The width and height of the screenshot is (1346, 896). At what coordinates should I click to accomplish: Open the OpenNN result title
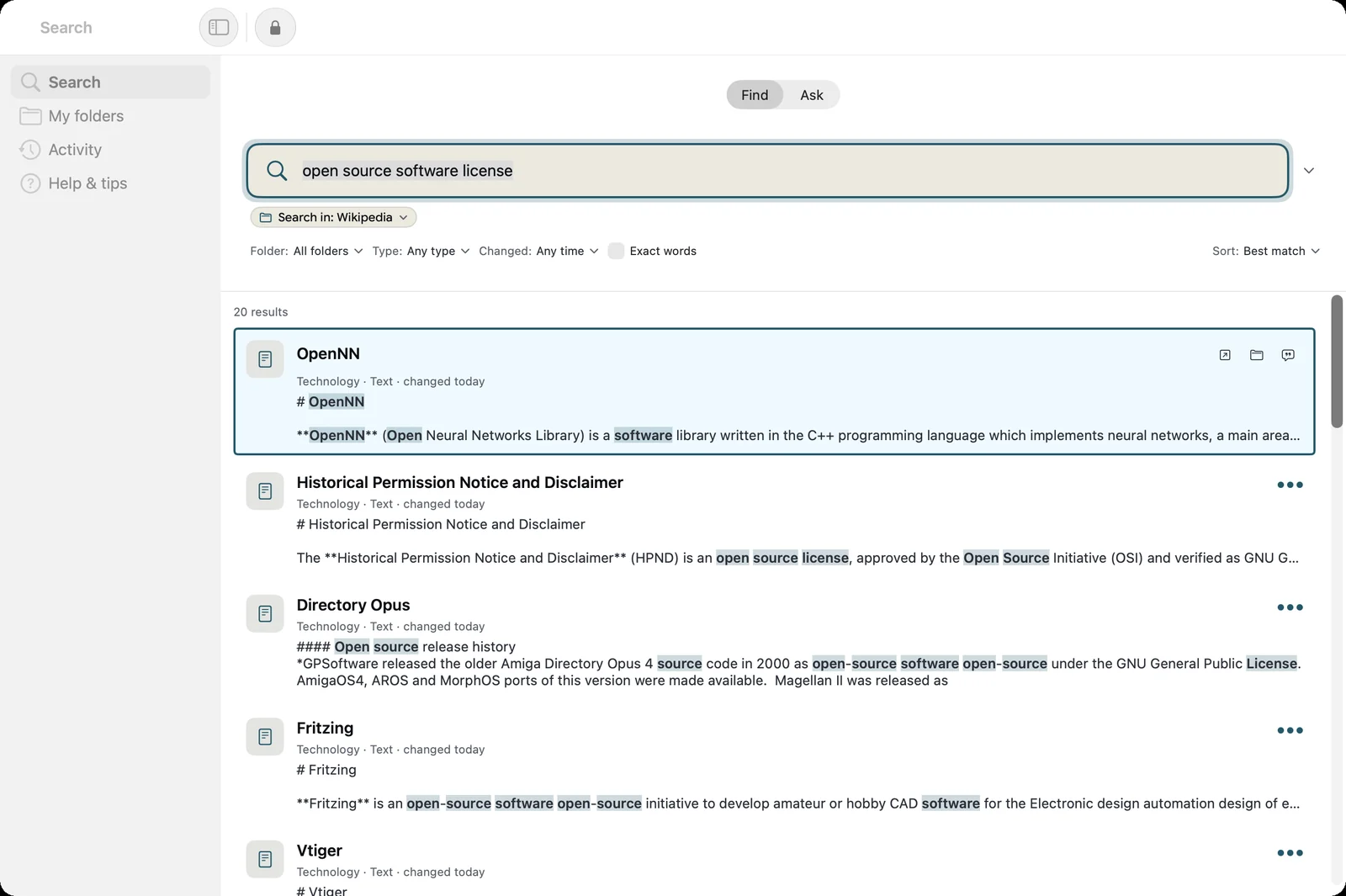point(328,354)
